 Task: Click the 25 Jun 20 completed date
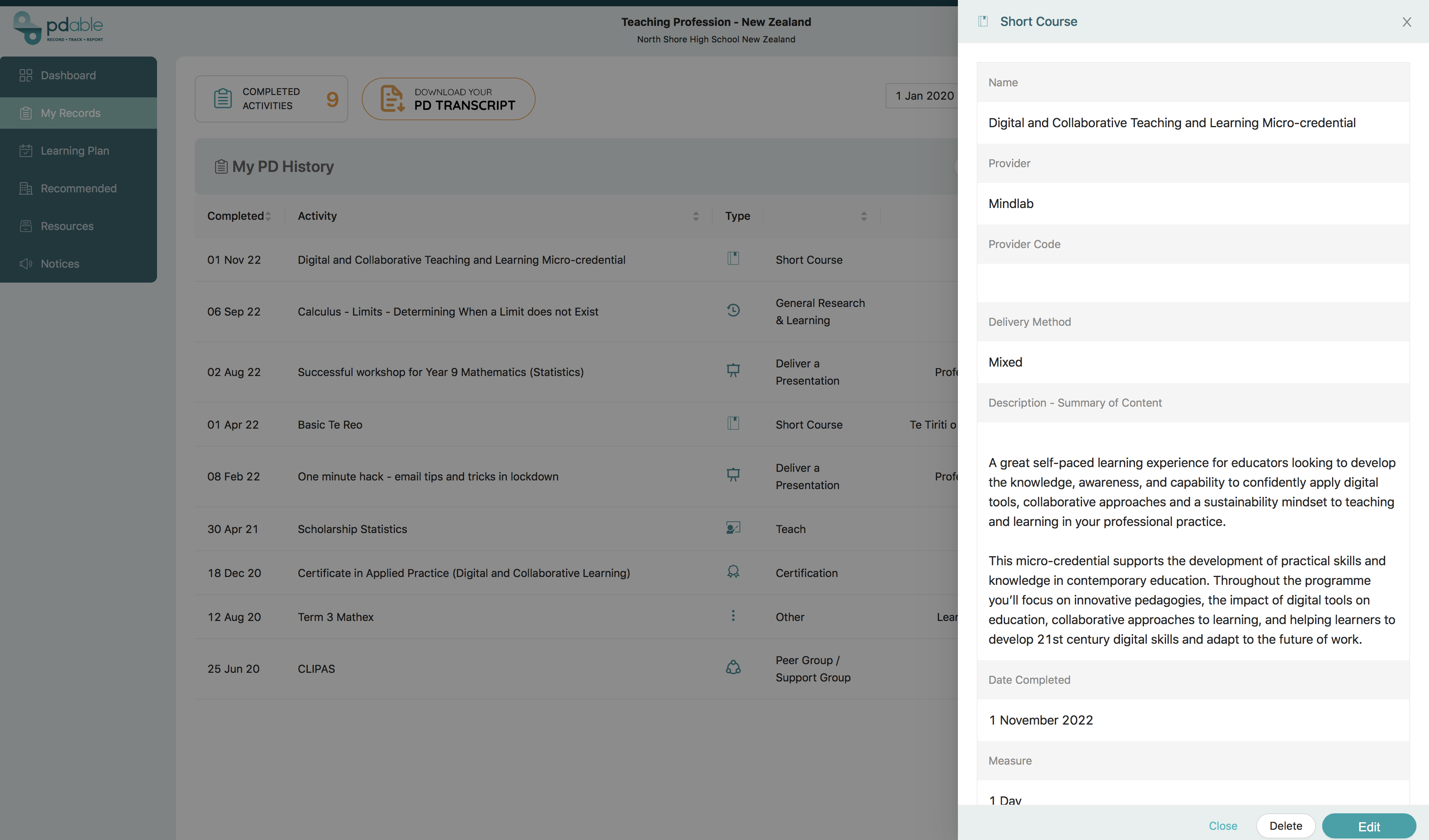234,669
